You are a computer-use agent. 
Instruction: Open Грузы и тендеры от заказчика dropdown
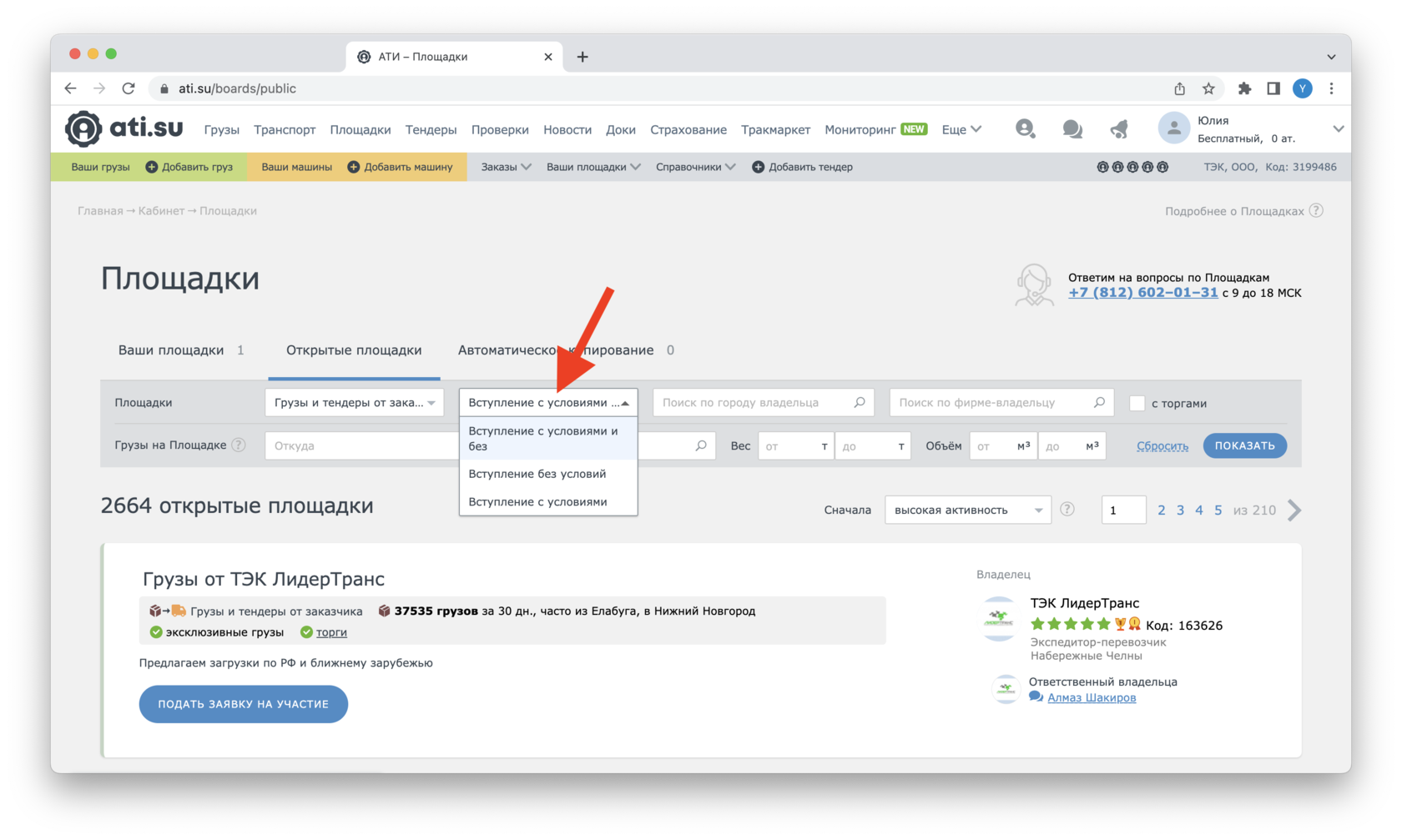click(x=355, y=403)
